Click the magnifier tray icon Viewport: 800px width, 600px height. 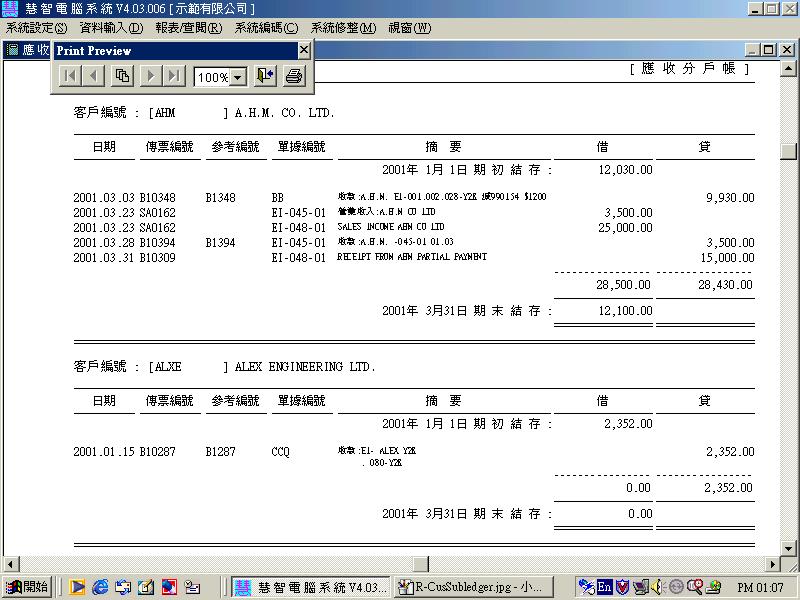pos(694,587)
